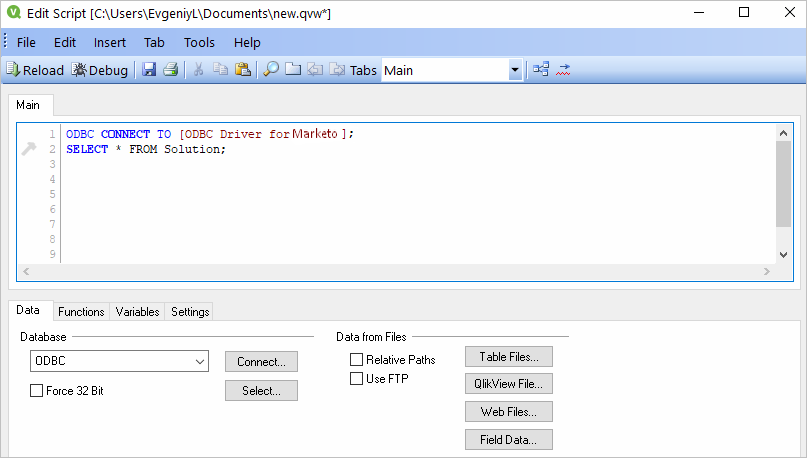Image resolution: width=807 pixels, height=458 pixels.
Task: Switch to the Functions tab
Action: 81,312
